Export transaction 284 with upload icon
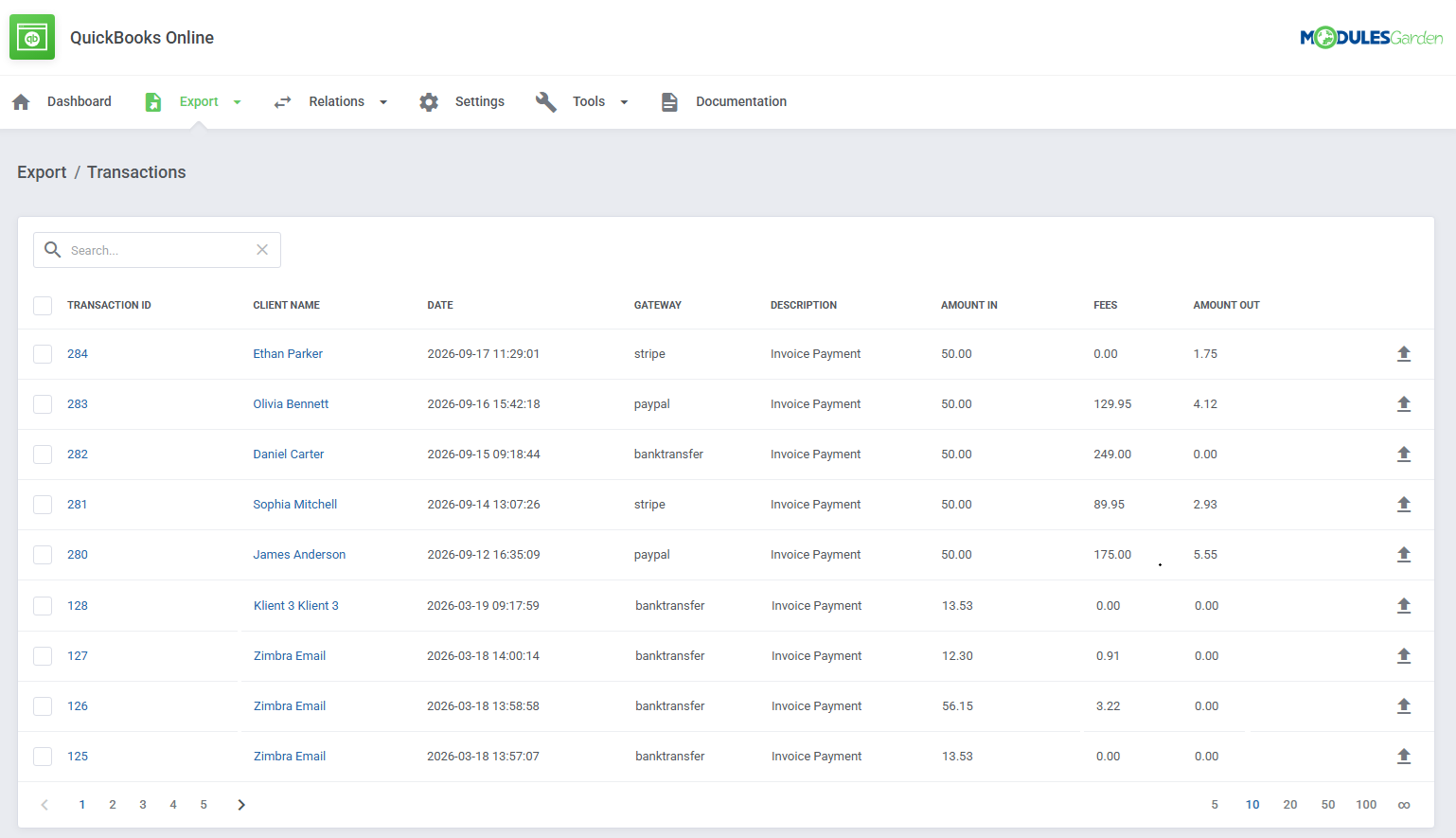Image resolution: width=1456 pixels, height=838 pixels. (1404, 354)
